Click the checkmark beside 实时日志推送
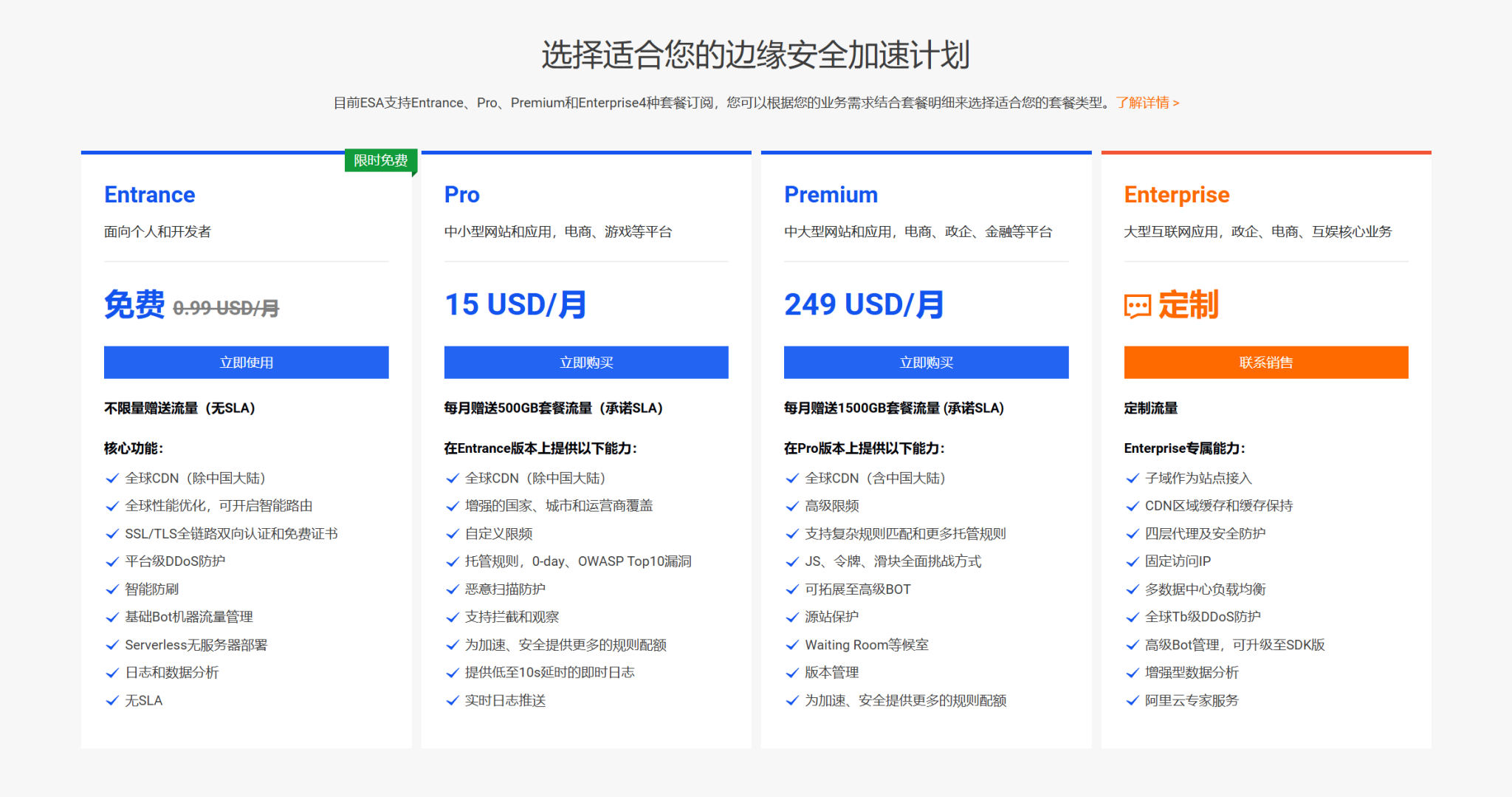 point(453,701)
